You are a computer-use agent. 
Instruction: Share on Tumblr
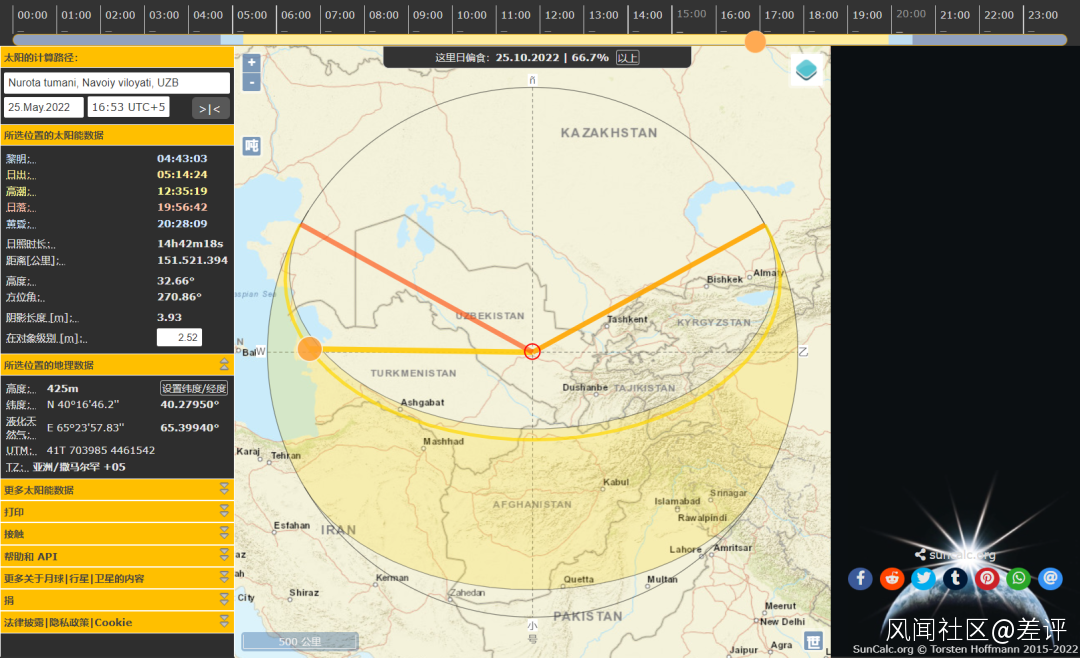coord(955,578)
